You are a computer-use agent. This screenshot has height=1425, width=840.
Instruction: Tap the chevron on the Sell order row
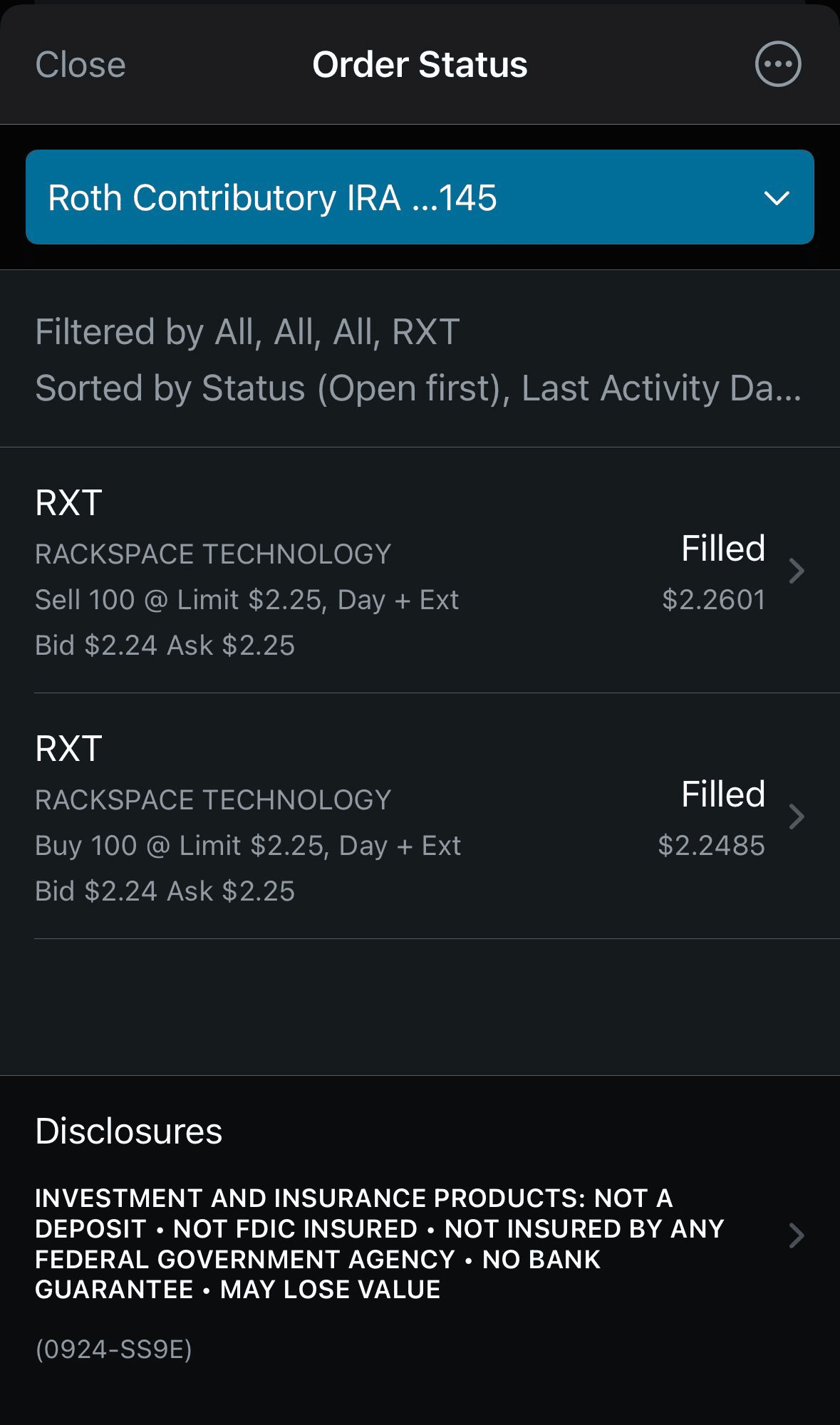[x=797, y=571]
